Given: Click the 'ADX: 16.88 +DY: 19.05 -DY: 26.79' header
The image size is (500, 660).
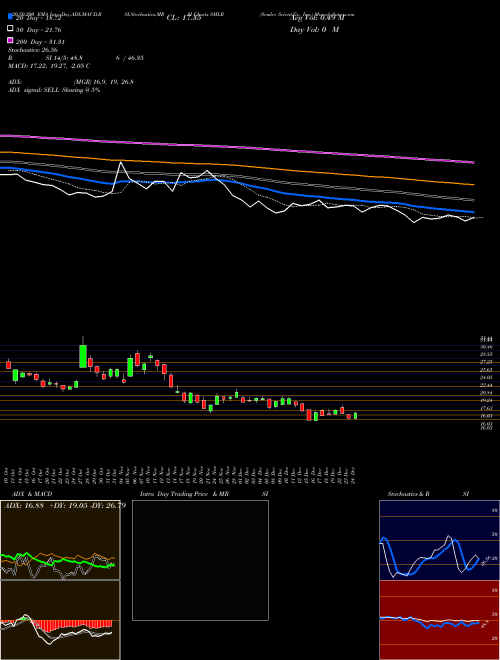Looking at the screenshot, I should point(65,505).
